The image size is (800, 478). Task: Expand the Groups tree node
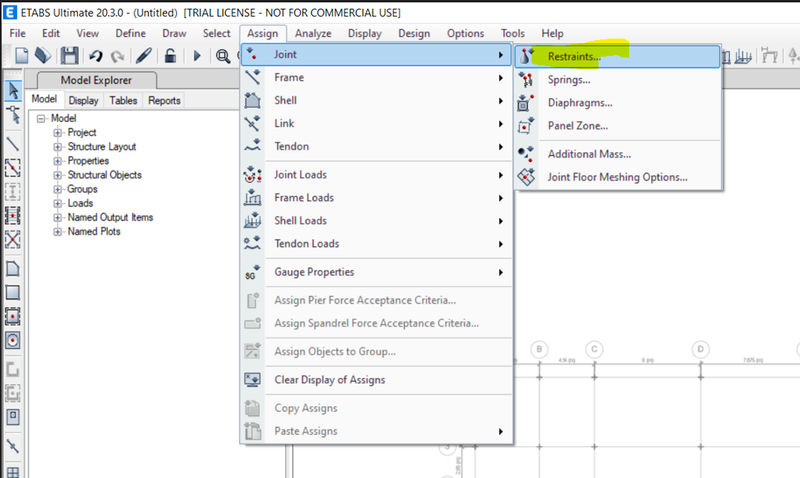coord(58,189)
